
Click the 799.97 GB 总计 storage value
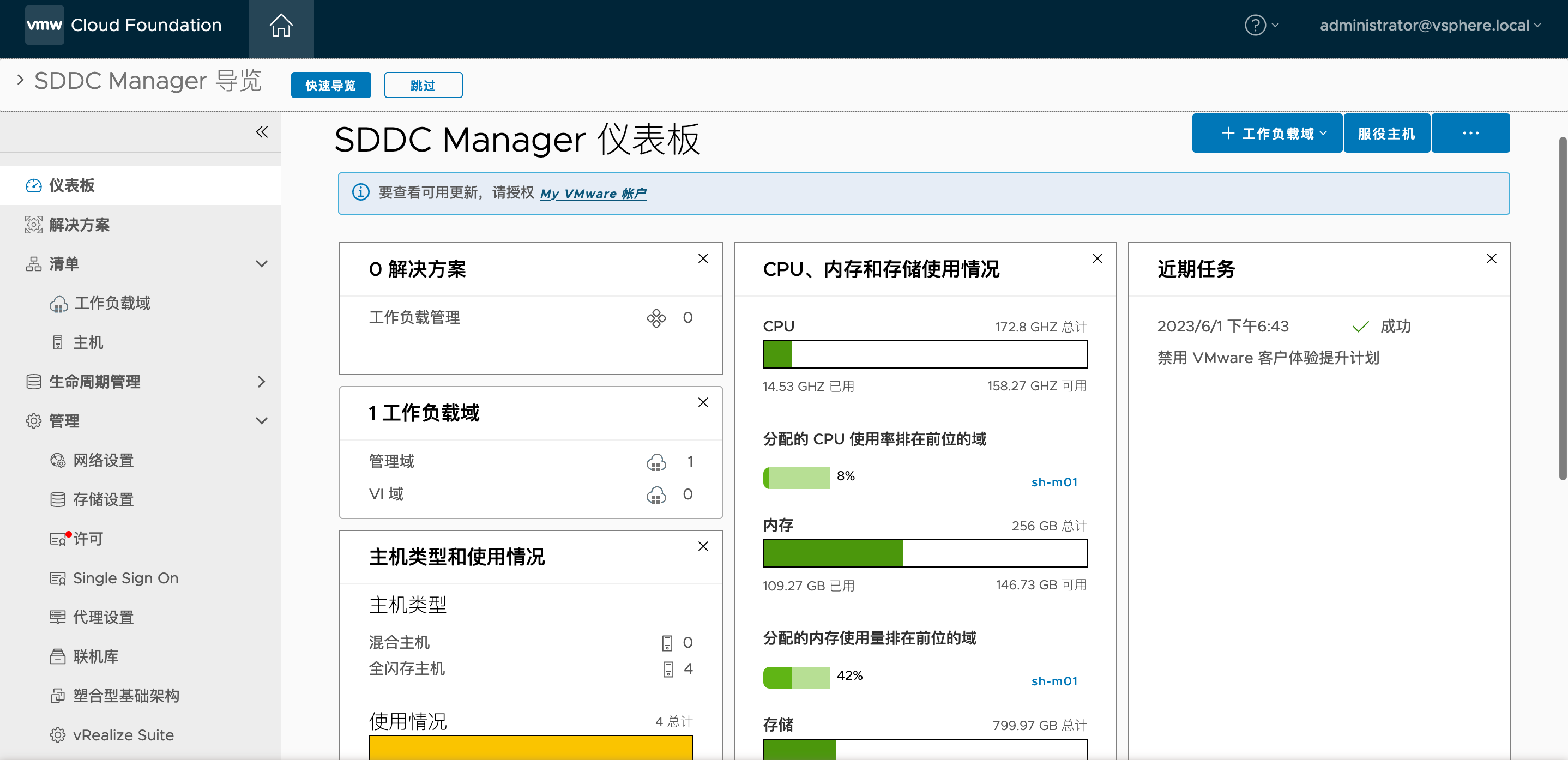tap(1040, 725)
